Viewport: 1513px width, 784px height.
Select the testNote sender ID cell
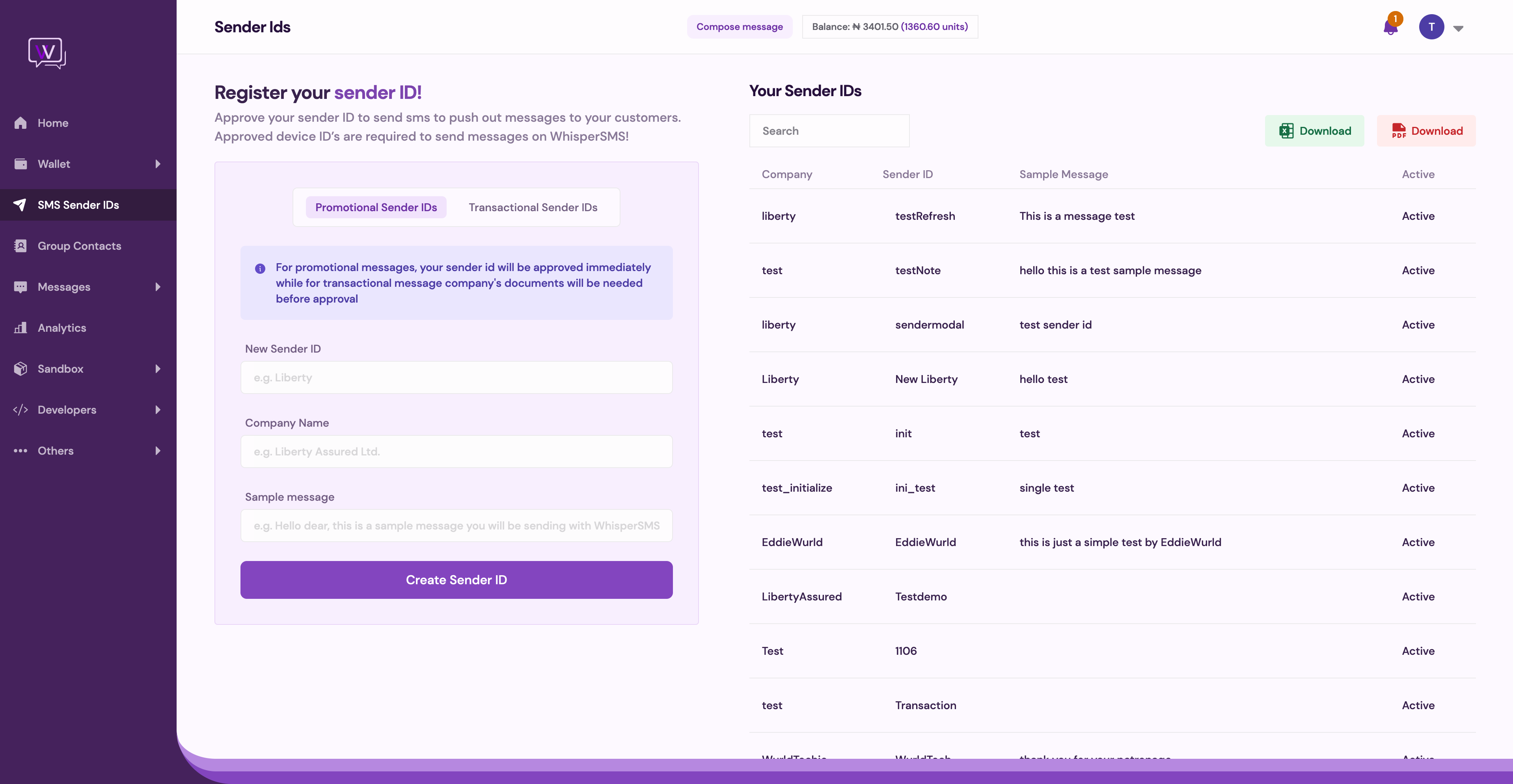pos(917,271)
